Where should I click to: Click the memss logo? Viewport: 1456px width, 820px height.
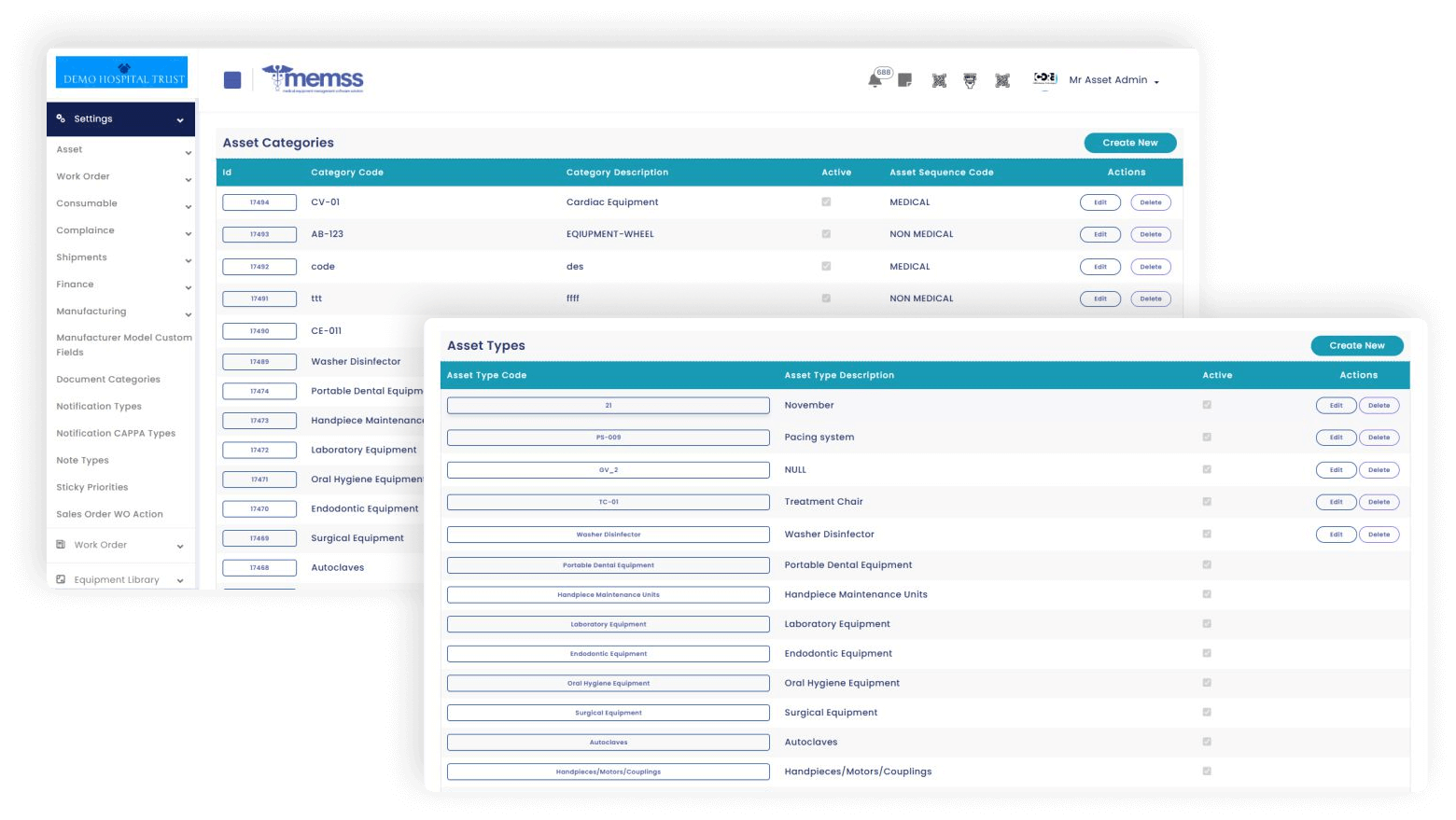[x=314, y=79]
